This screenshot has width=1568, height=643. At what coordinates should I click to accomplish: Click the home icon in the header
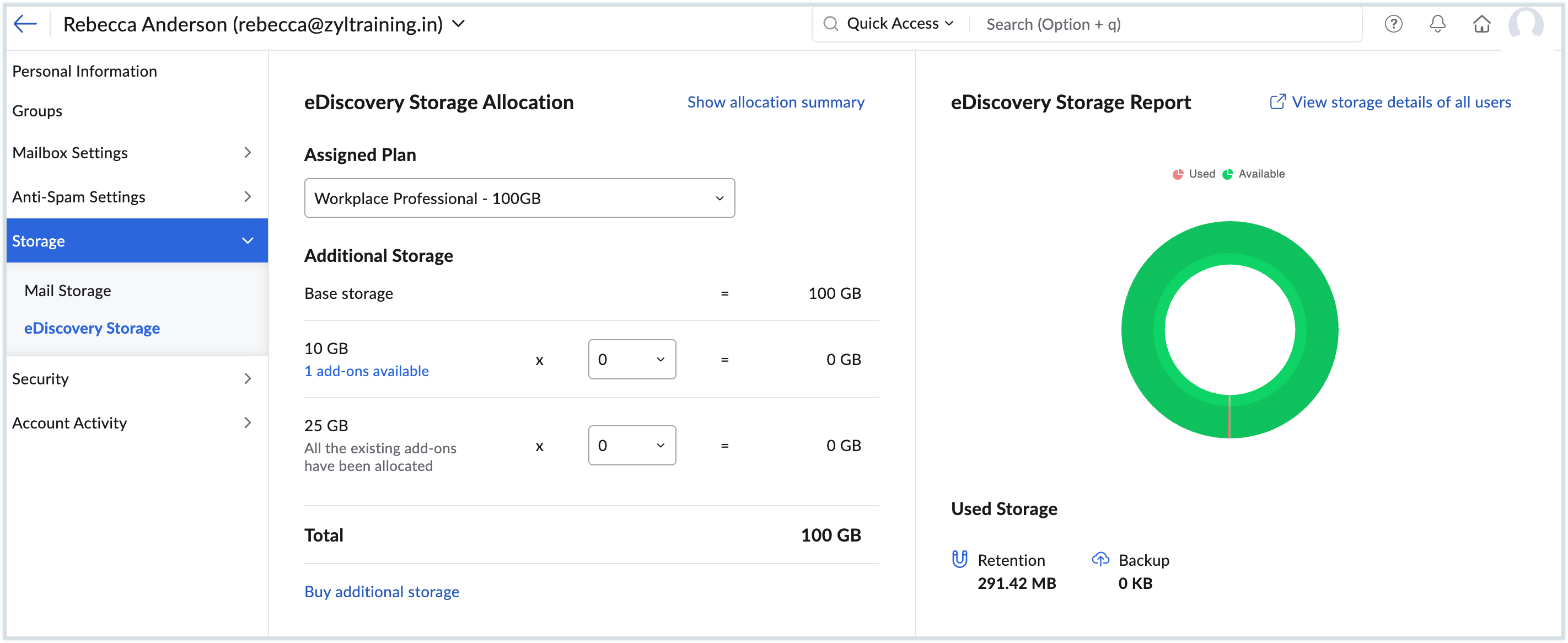[x=1481, y=24]
